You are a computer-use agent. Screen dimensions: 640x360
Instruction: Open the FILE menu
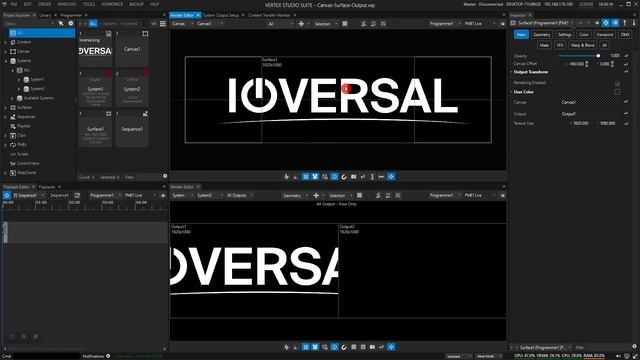tap(14, 4)
